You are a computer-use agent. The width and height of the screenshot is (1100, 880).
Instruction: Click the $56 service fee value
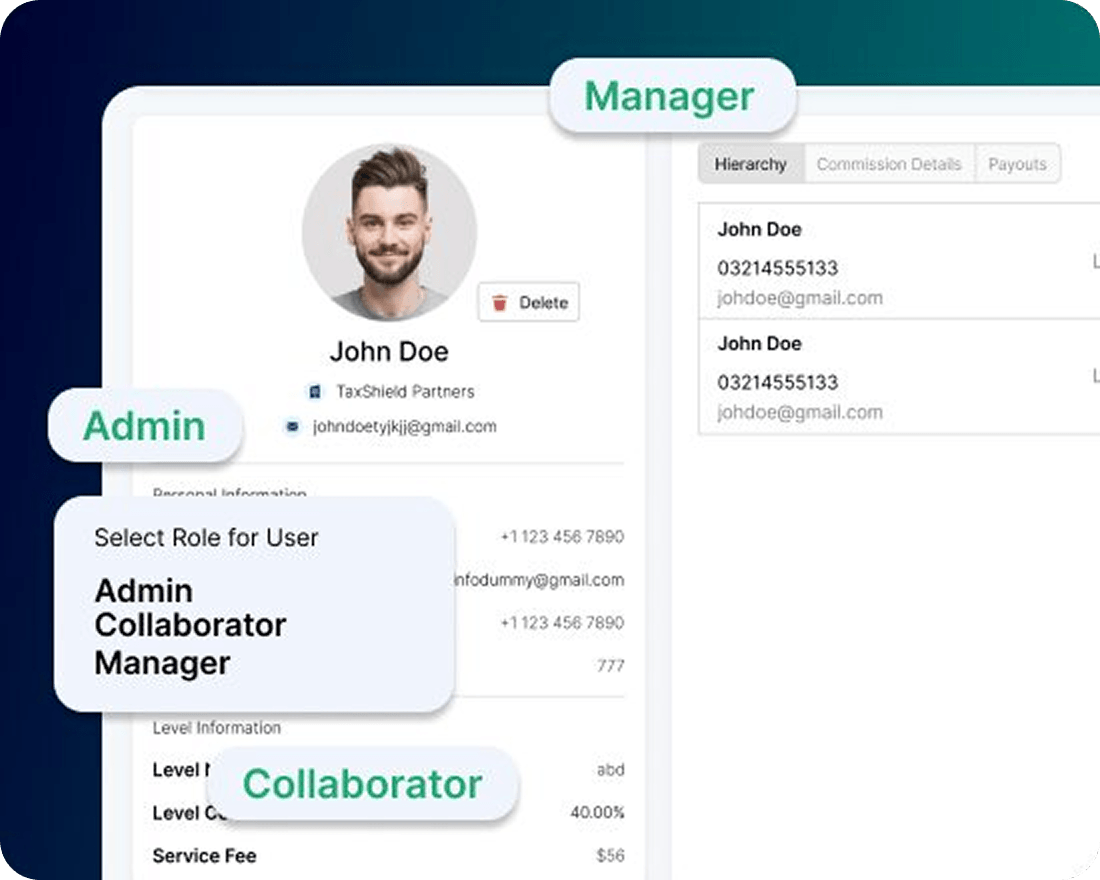(x=610, y=855)
